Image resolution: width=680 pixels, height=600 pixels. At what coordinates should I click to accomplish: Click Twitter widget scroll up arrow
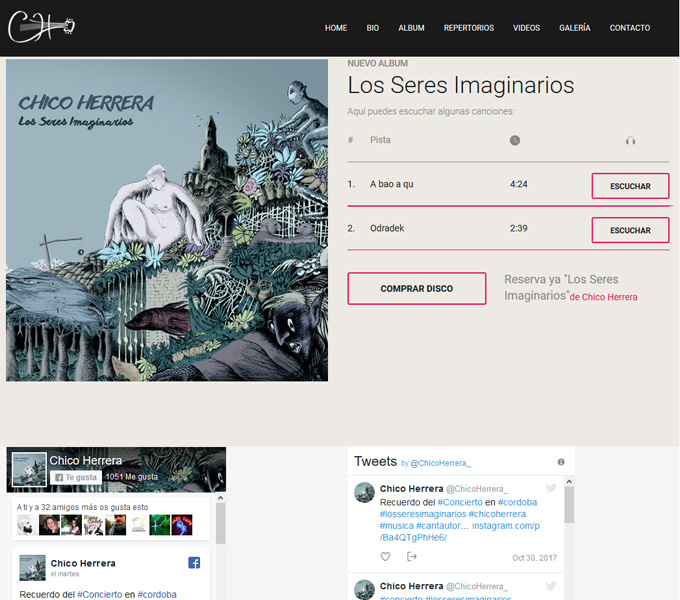click(x=569, y=482)
